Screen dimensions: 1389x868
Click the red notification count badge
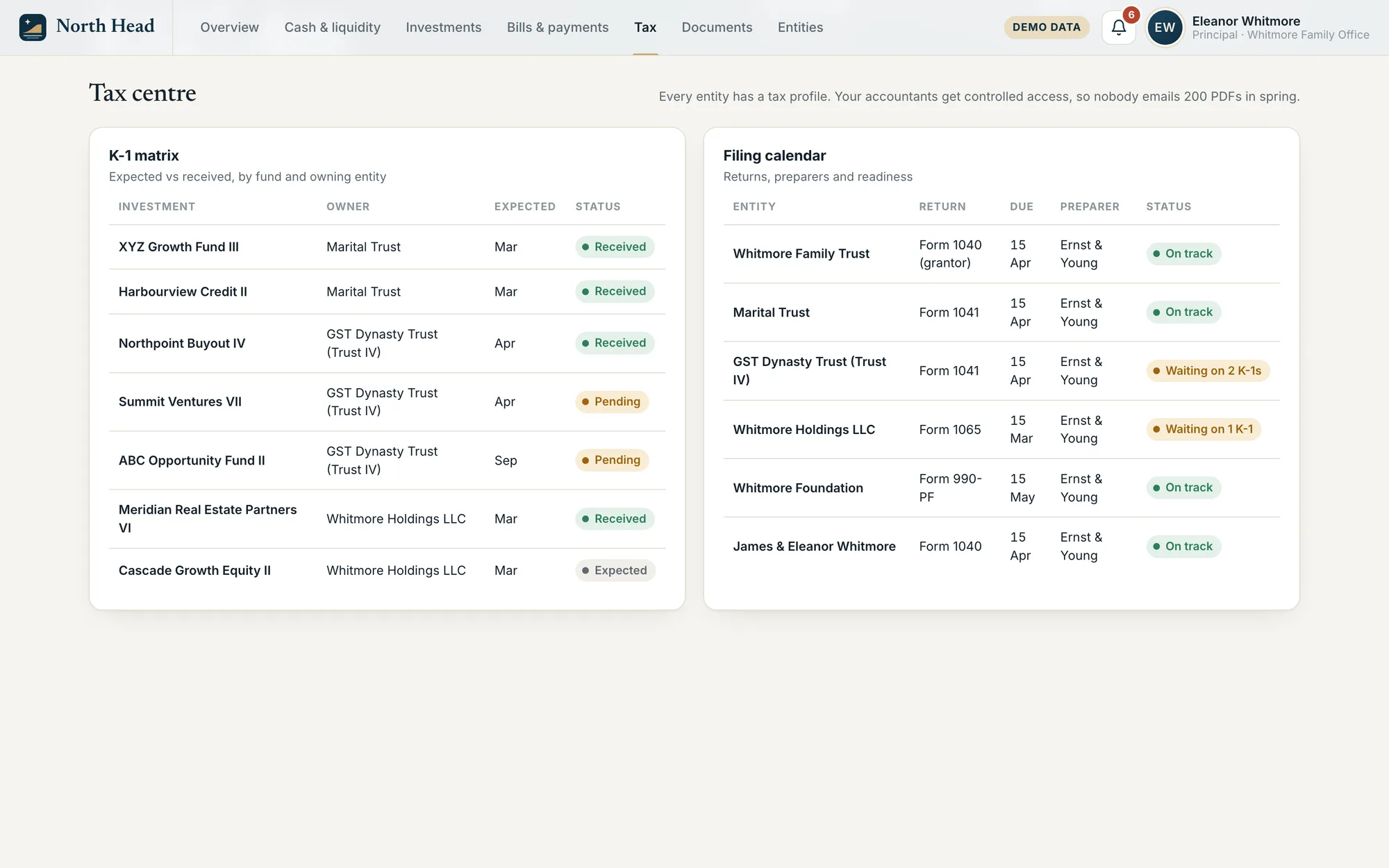[x=1131, y=15]
